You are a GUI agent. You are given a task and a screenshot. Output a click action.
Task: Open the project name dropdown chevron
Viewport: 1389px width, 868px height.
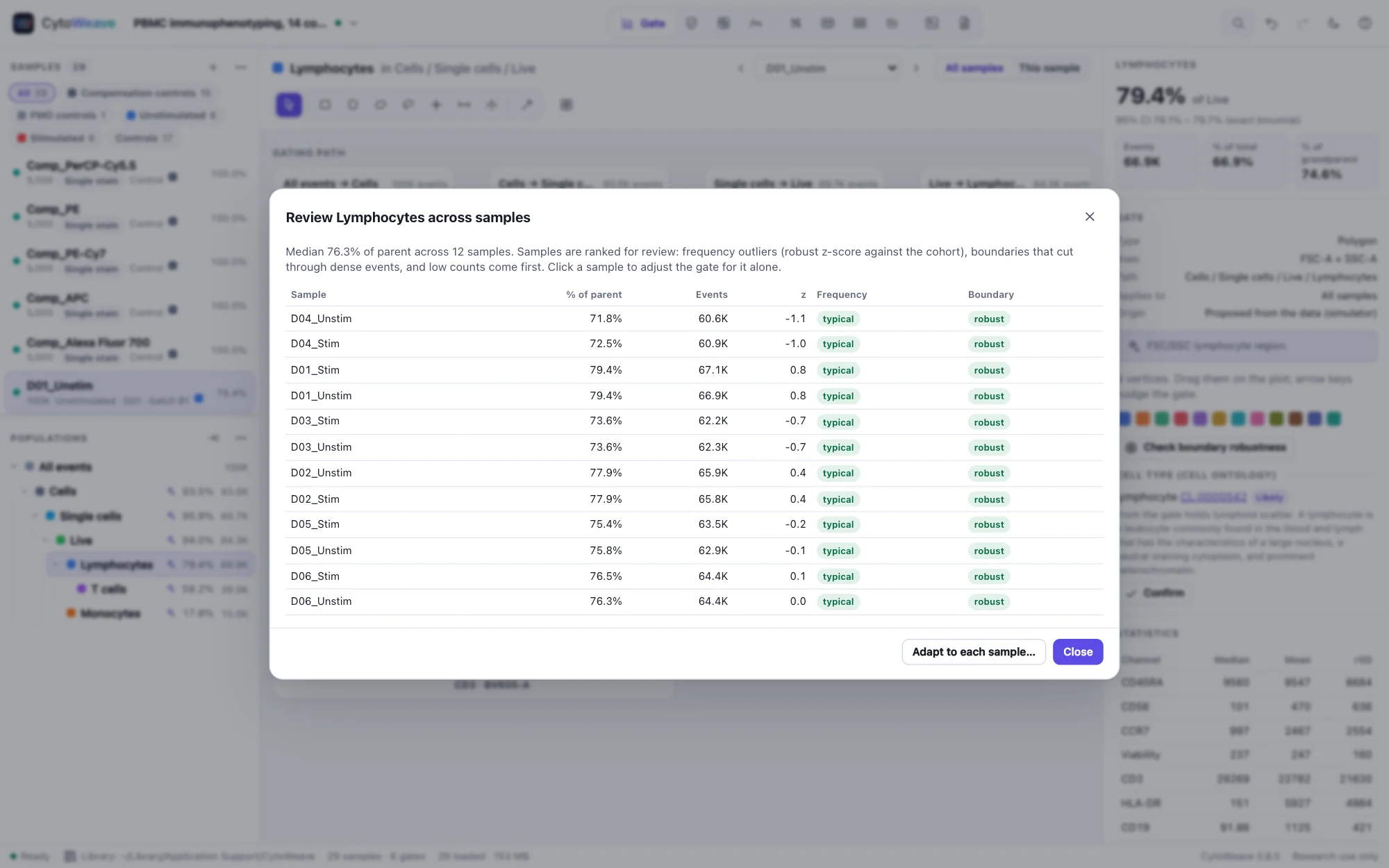(354, 24)
